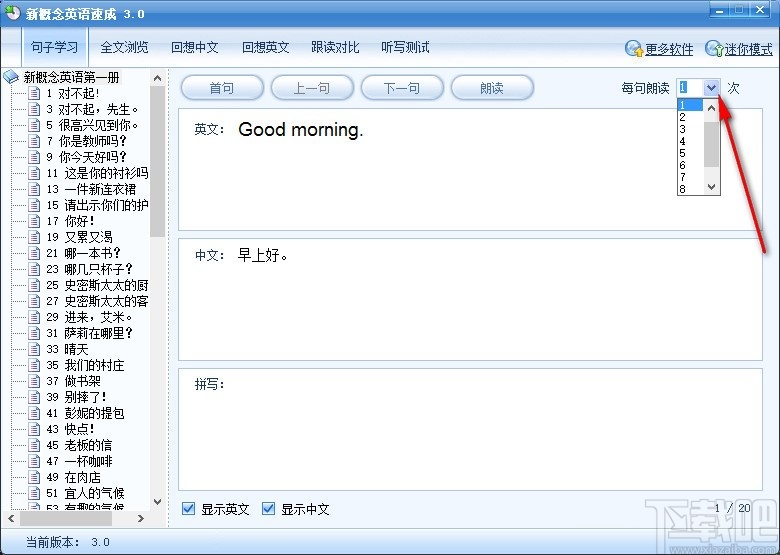Select 8 in the repeat count list
Viewport: 780px width, 555px height.
point(690,189)
